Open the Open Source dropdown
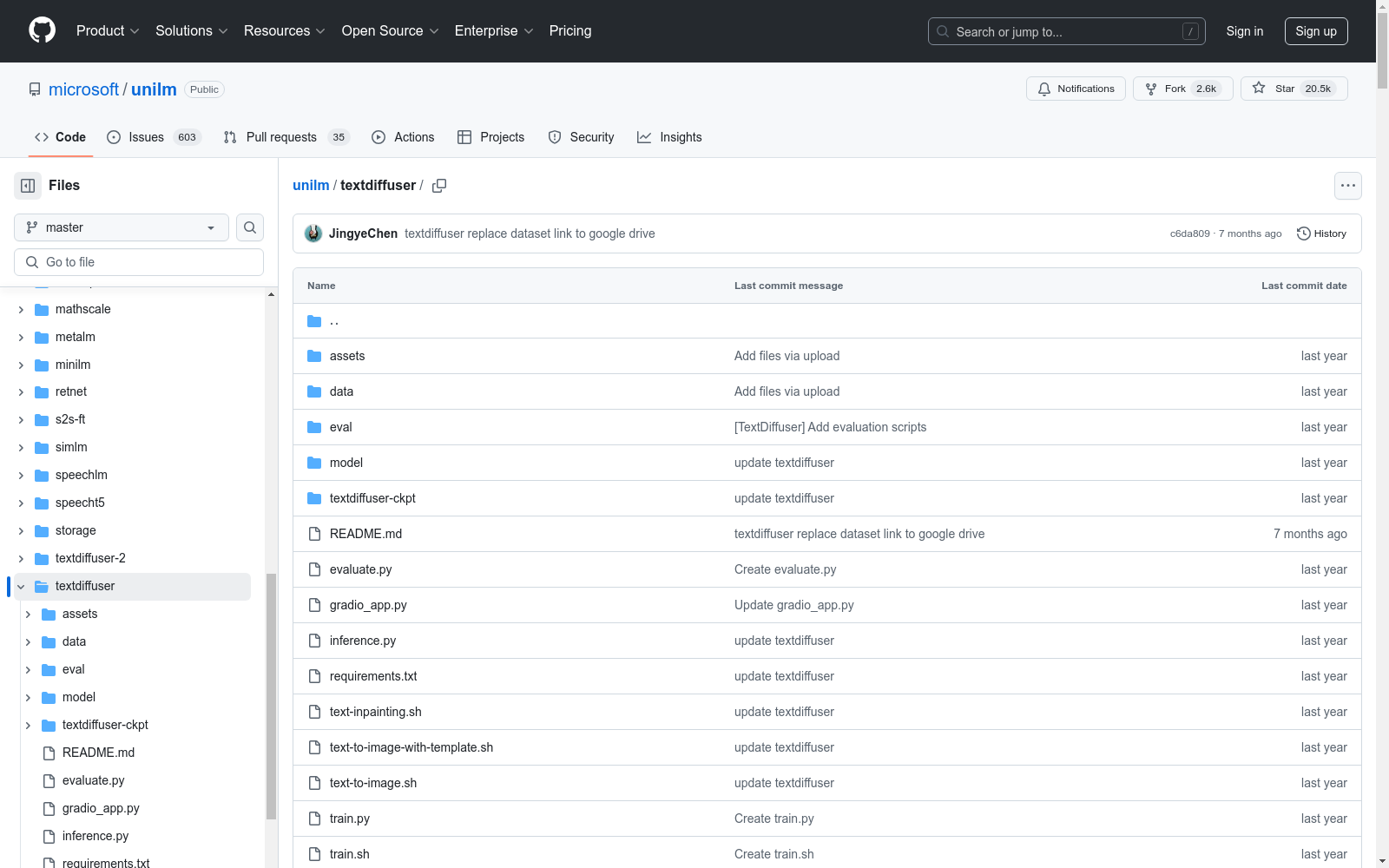This screenshot has width=1389, height=868. [x=391, y=31]
